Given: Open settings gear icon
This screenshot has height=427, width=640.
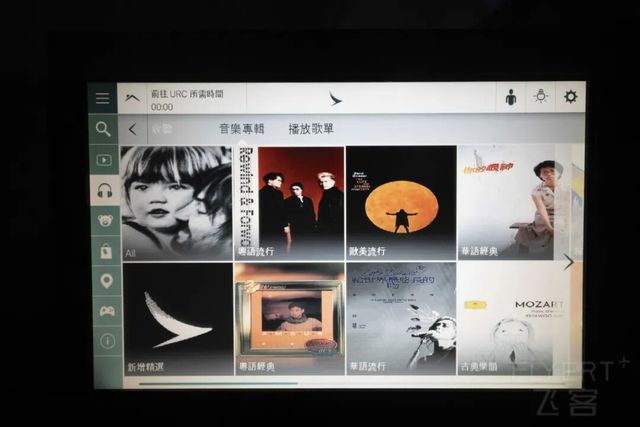Looking at the screenshot, I should click(x=571, y=97).
